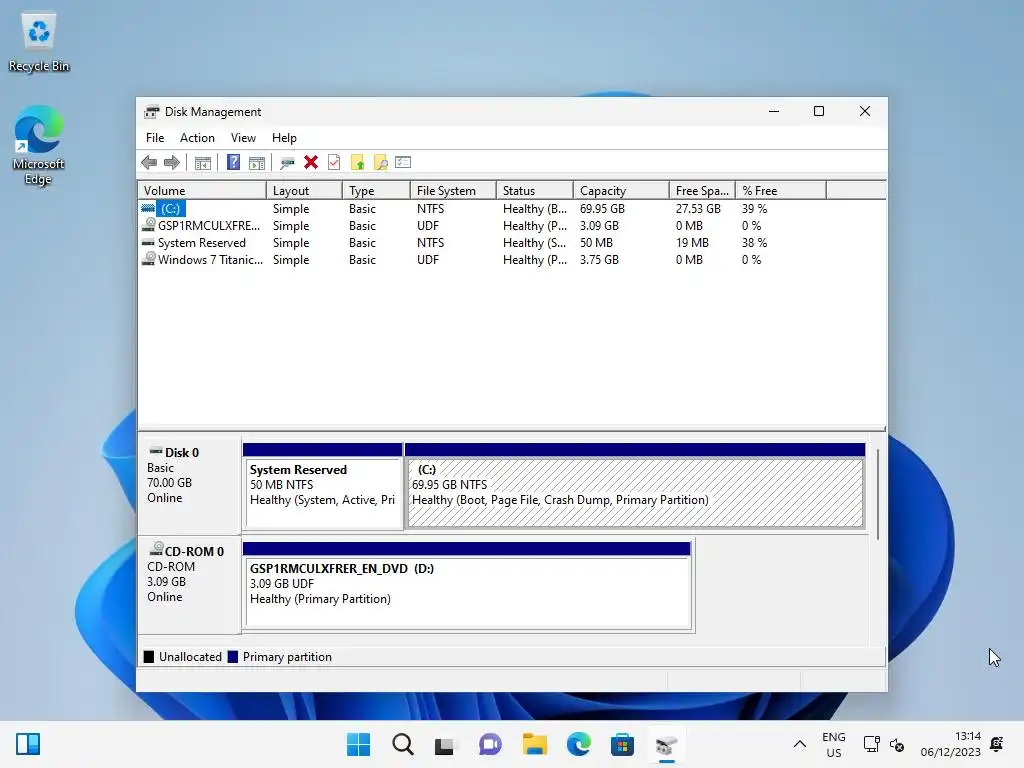Sort by Volume column header

[x=202, y=191]
